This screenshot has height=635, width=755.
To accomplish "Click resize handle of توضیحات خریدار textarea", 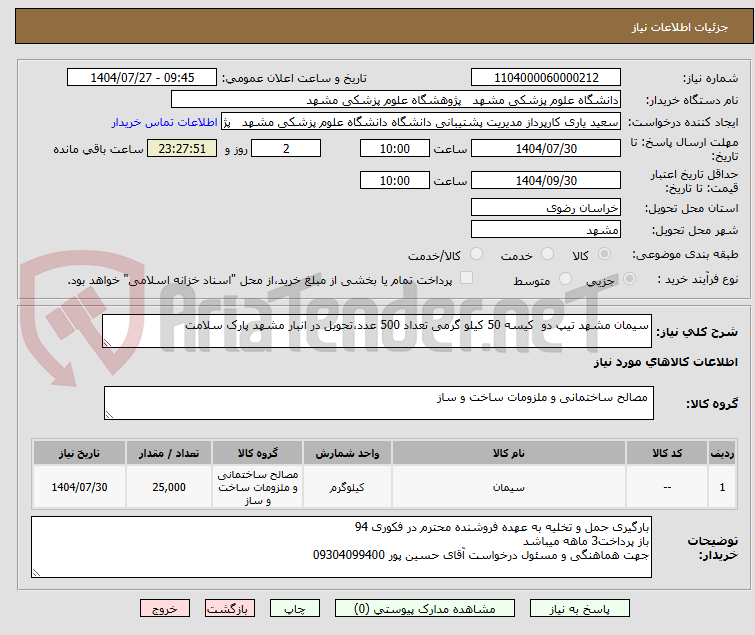I will coord(37,572).
